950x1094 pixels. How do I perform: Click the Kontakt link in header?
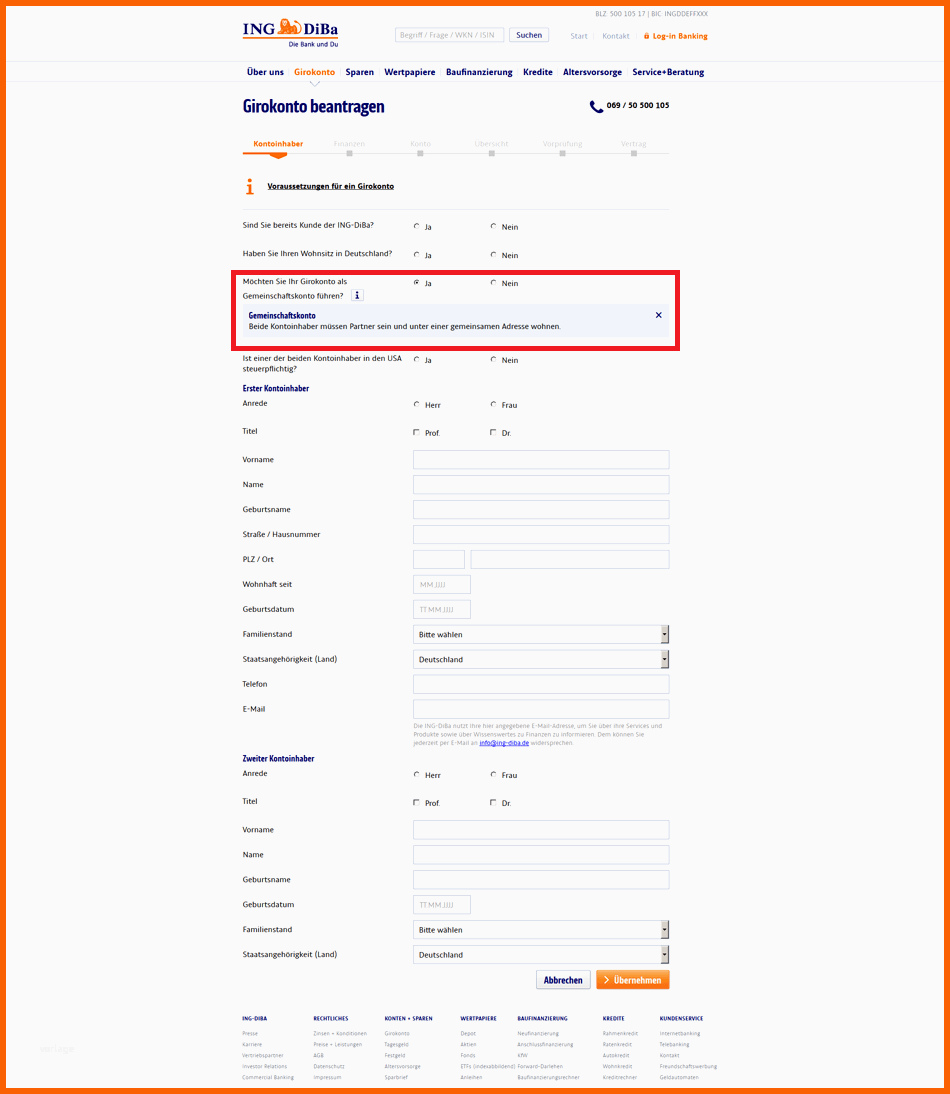point(616,36)
